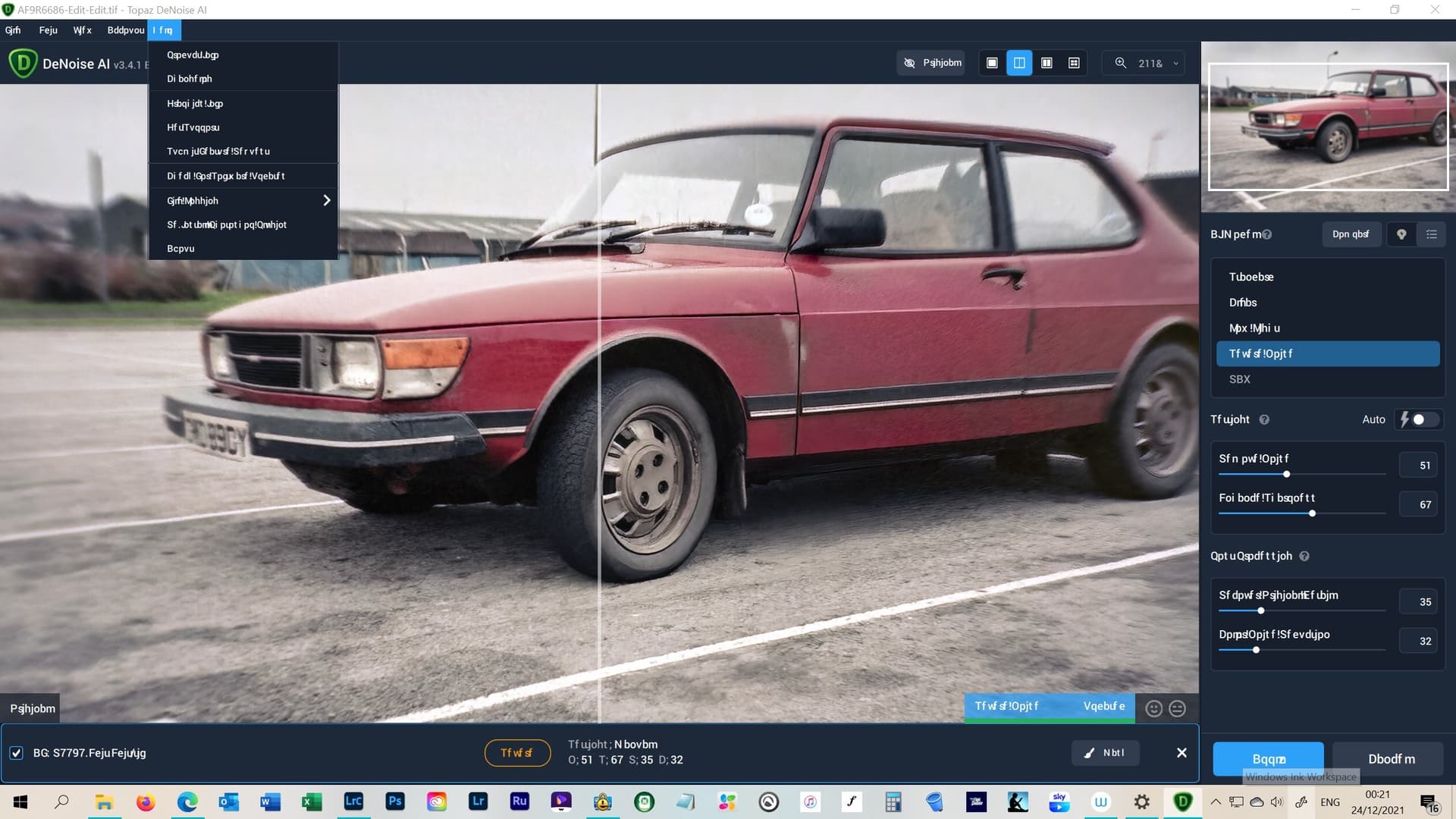Screen dimensions: 1456x819
Task: Click the brush mask button in bottom bar
Action: point(1105,753)
